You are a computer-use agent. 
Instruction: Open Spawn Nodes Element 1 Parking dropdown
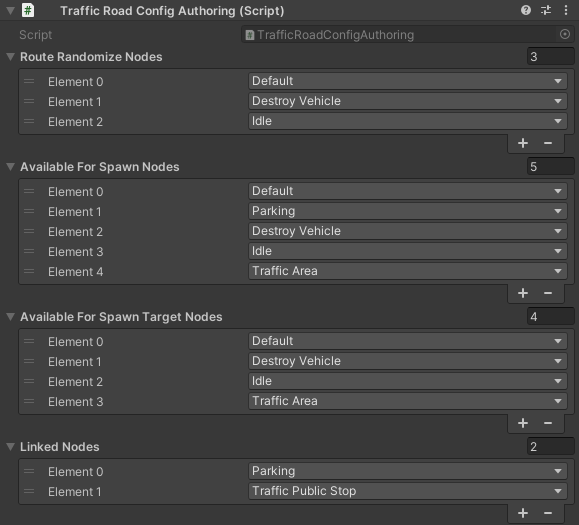coord(408,211)
